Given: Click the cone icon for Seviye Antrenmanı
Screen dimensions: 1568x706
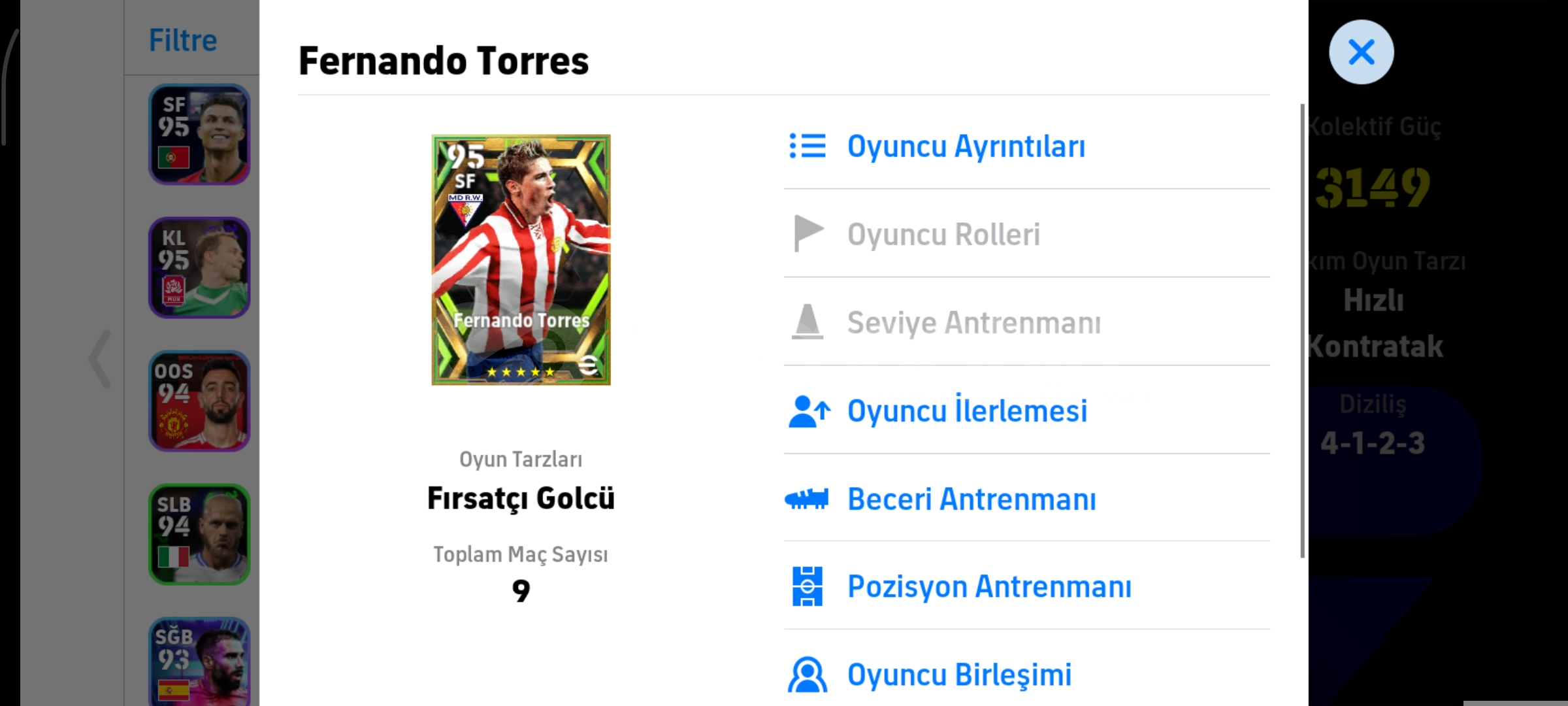Looking at the screenshot, I should coord(808,322).
